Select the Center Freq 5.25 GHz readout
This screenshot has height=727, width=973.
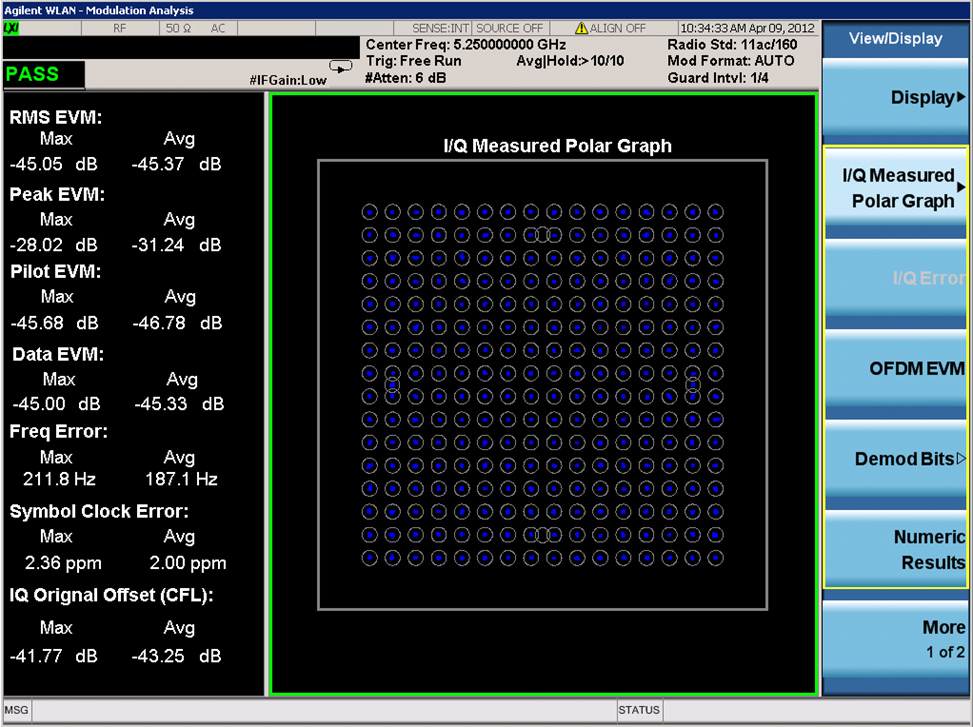coord(465,45)
